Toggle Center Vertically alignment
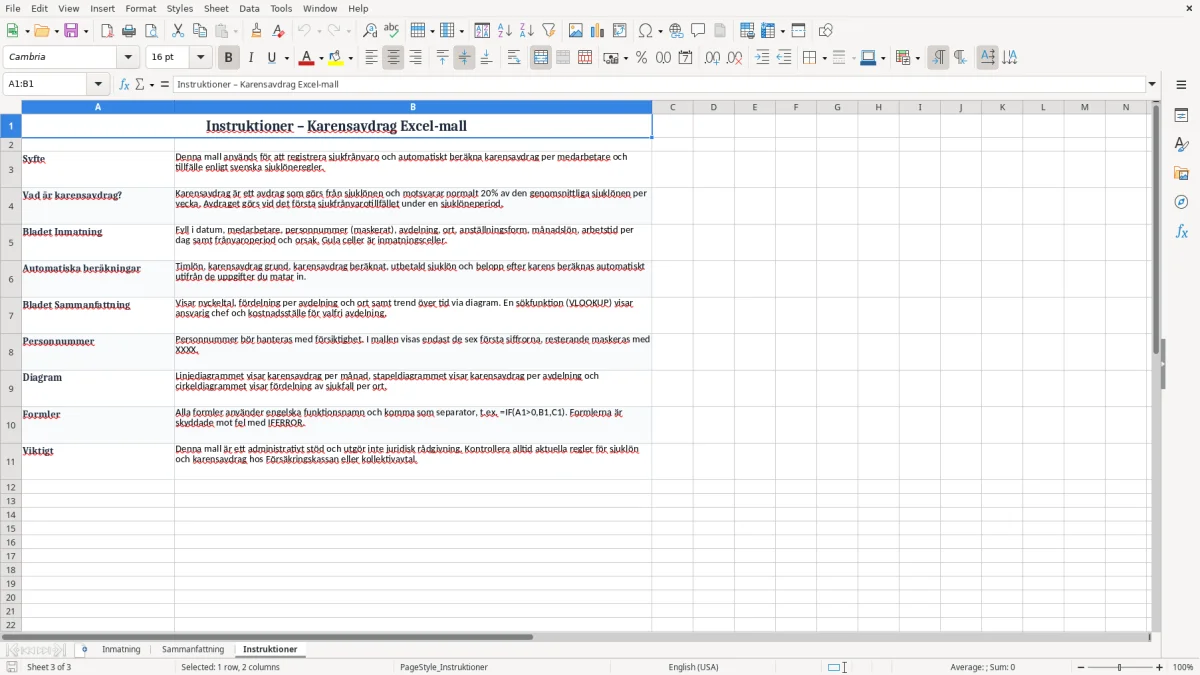Image resolution: width=1200 pixels, height=675 pixels. click(x=464, y=58)
